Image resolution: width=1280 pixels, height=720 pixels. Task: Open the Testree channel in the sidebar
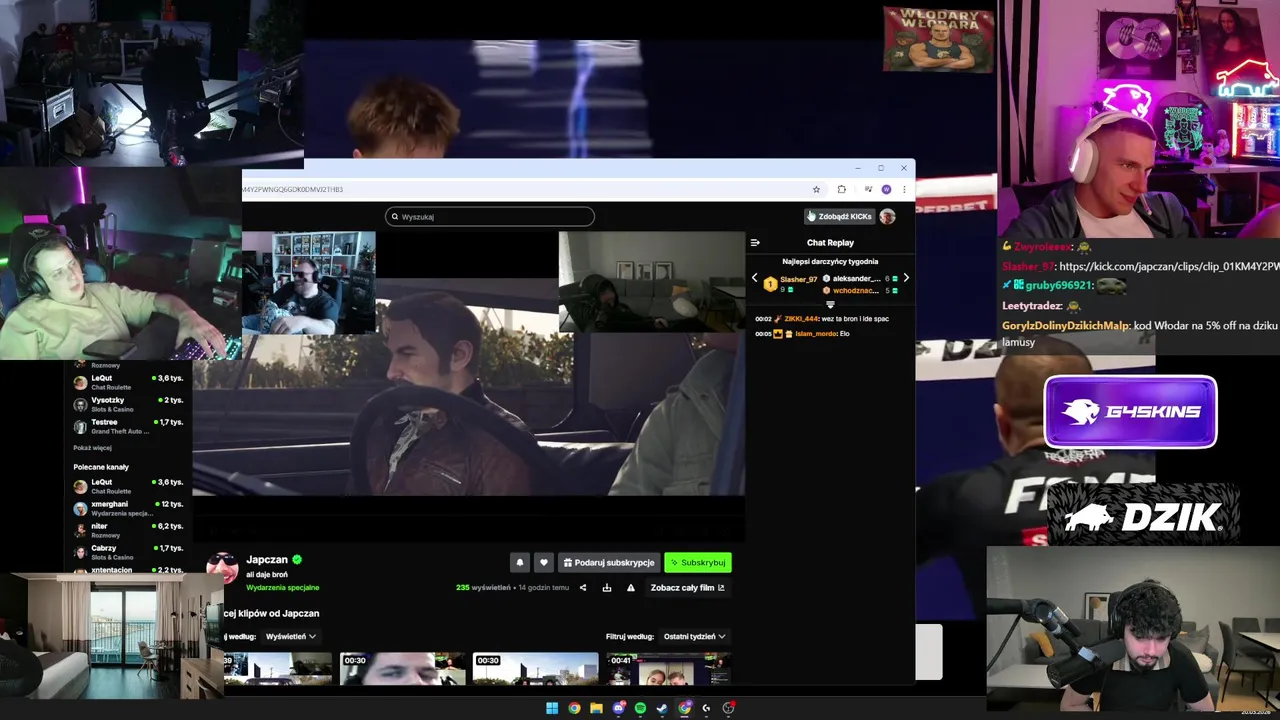click(128, 426)
